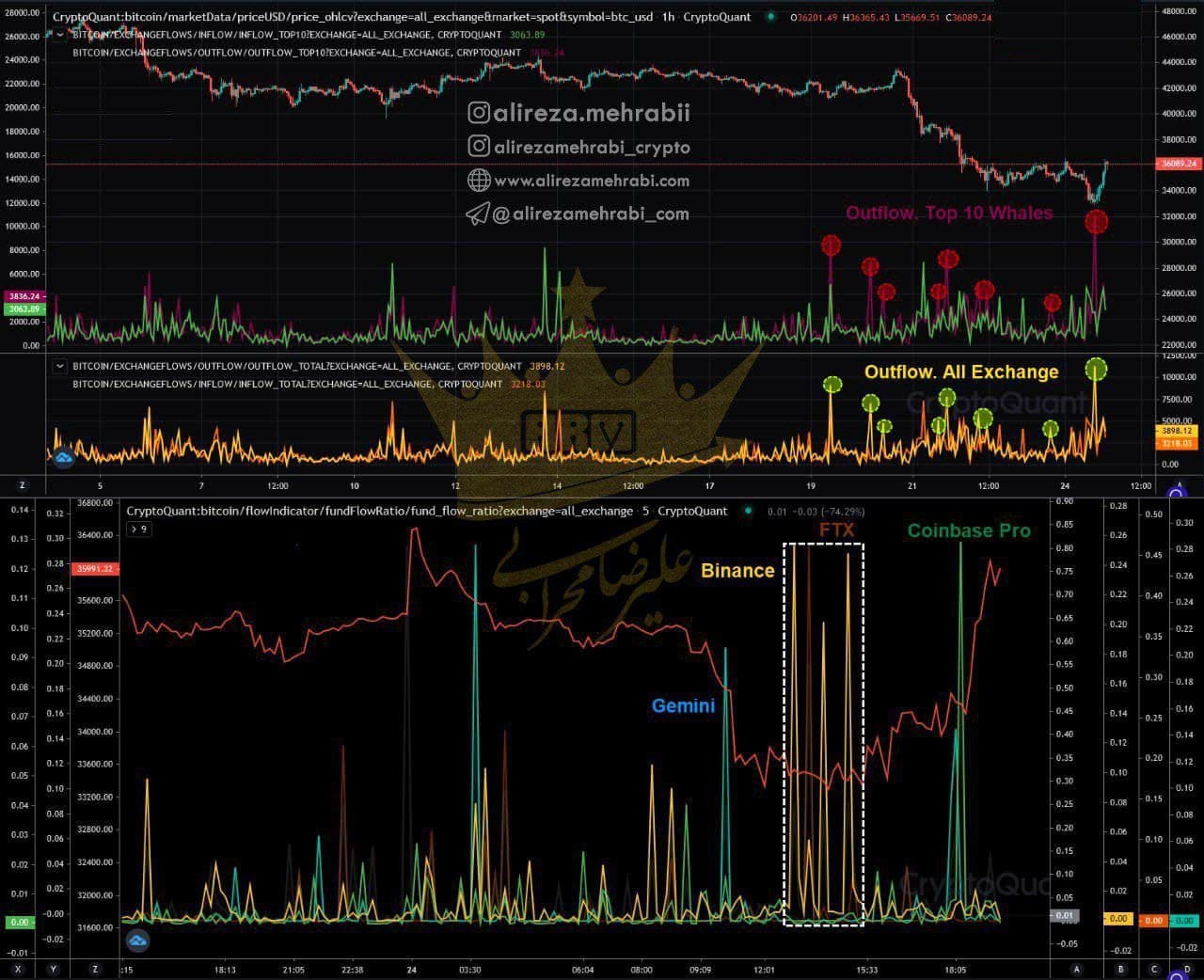Image resolution: width=1204 pixels, height=980 pixels.
Task: Click the yellow 3898.12 value label on the axis
Action: click(x=1178, y=431)
